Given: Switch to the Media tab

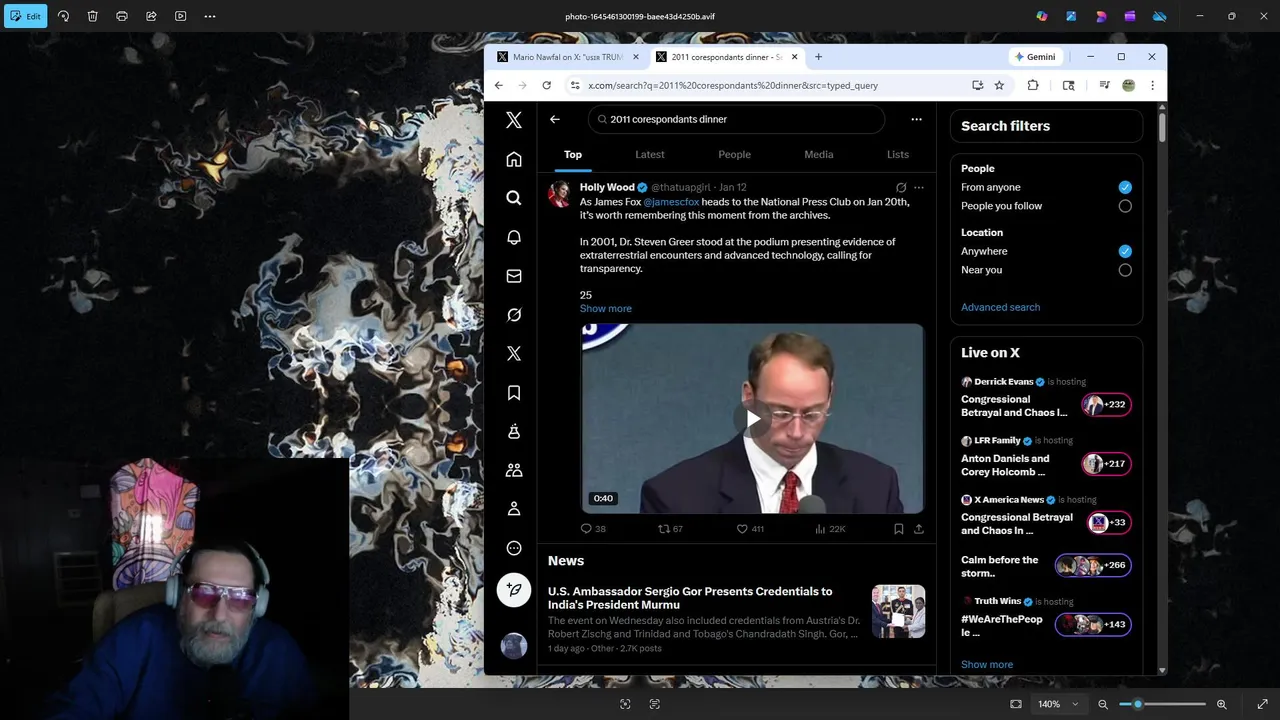Looking at the screenshot, I should [x=819, y=154].
